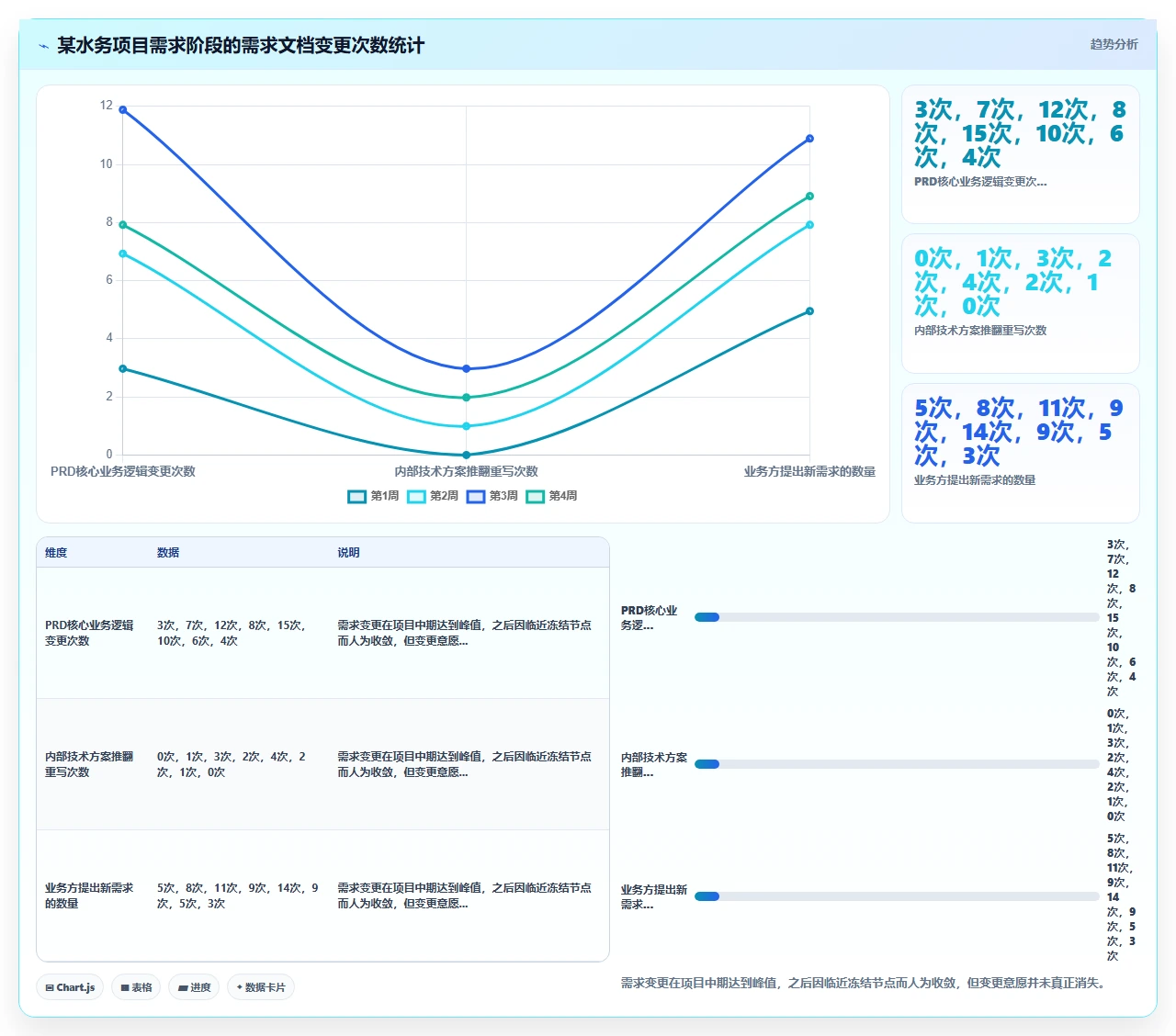Click the 内部技术方案推翻 progress bar

pos(897,764)
